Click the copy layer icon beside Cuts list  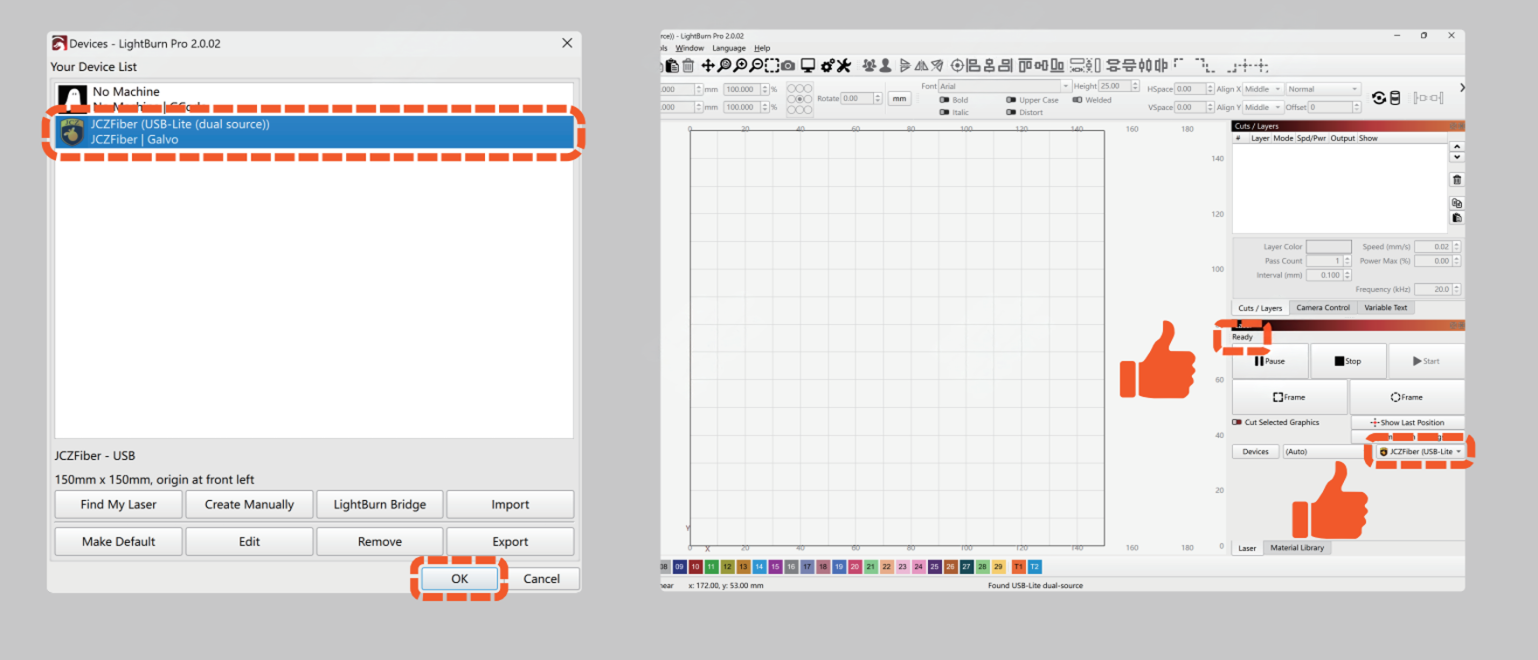[1456, 203]
